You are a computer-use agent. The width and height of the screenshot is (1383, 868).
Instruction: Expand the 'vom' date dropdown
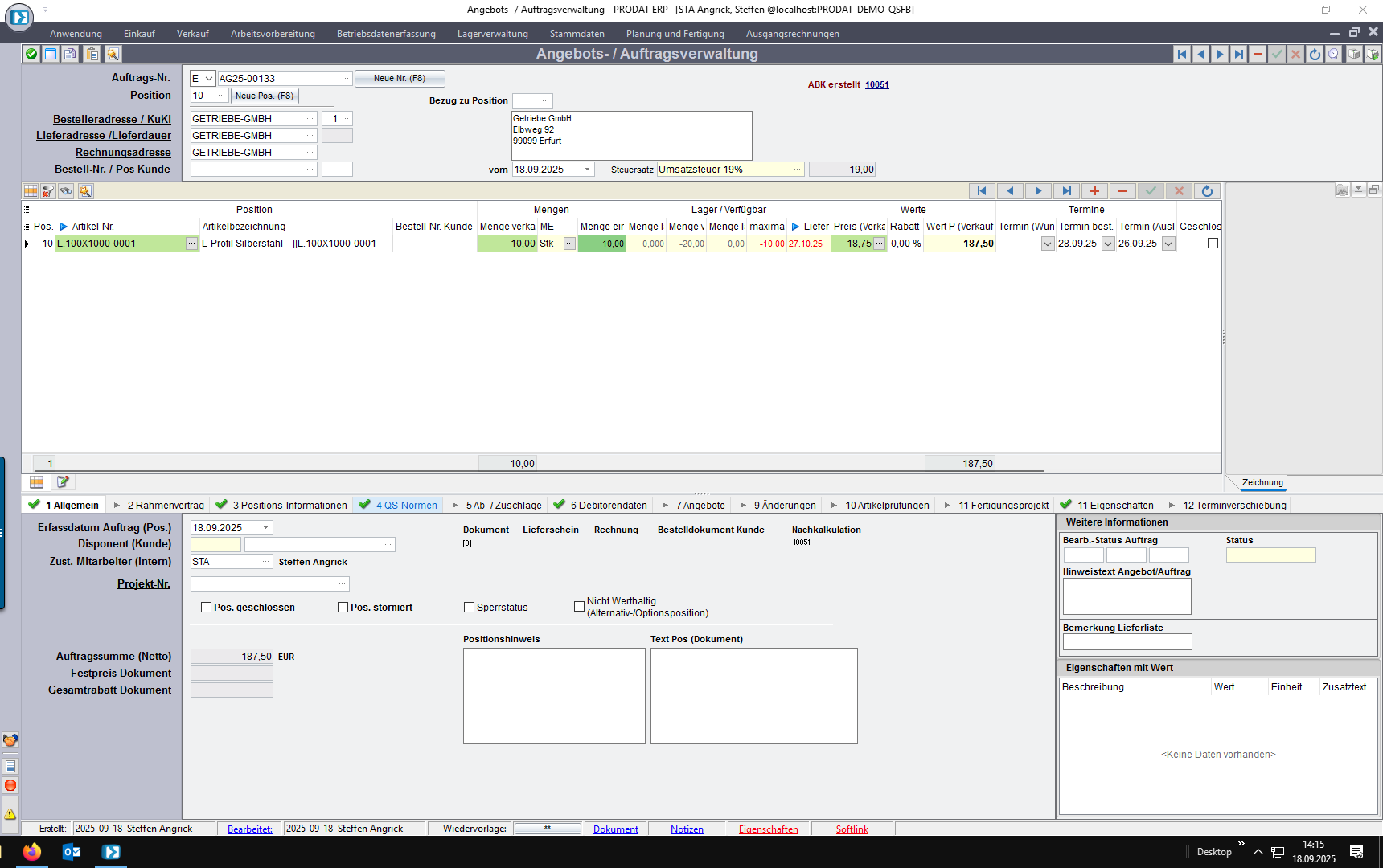(588, 170)
